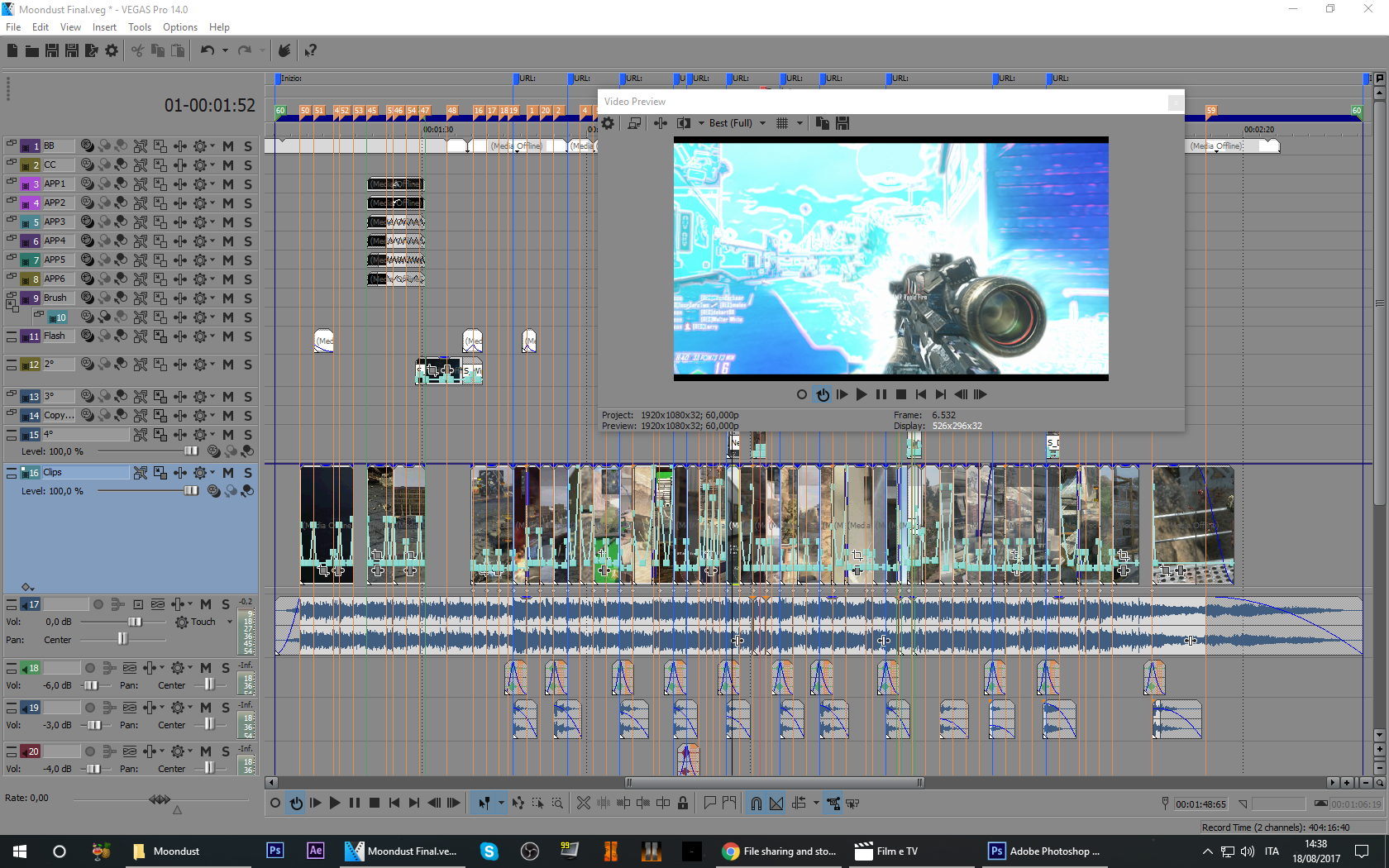The image size is (1389, 868).
Task: Select the Normal Edit tool
Action: [484, 803]
